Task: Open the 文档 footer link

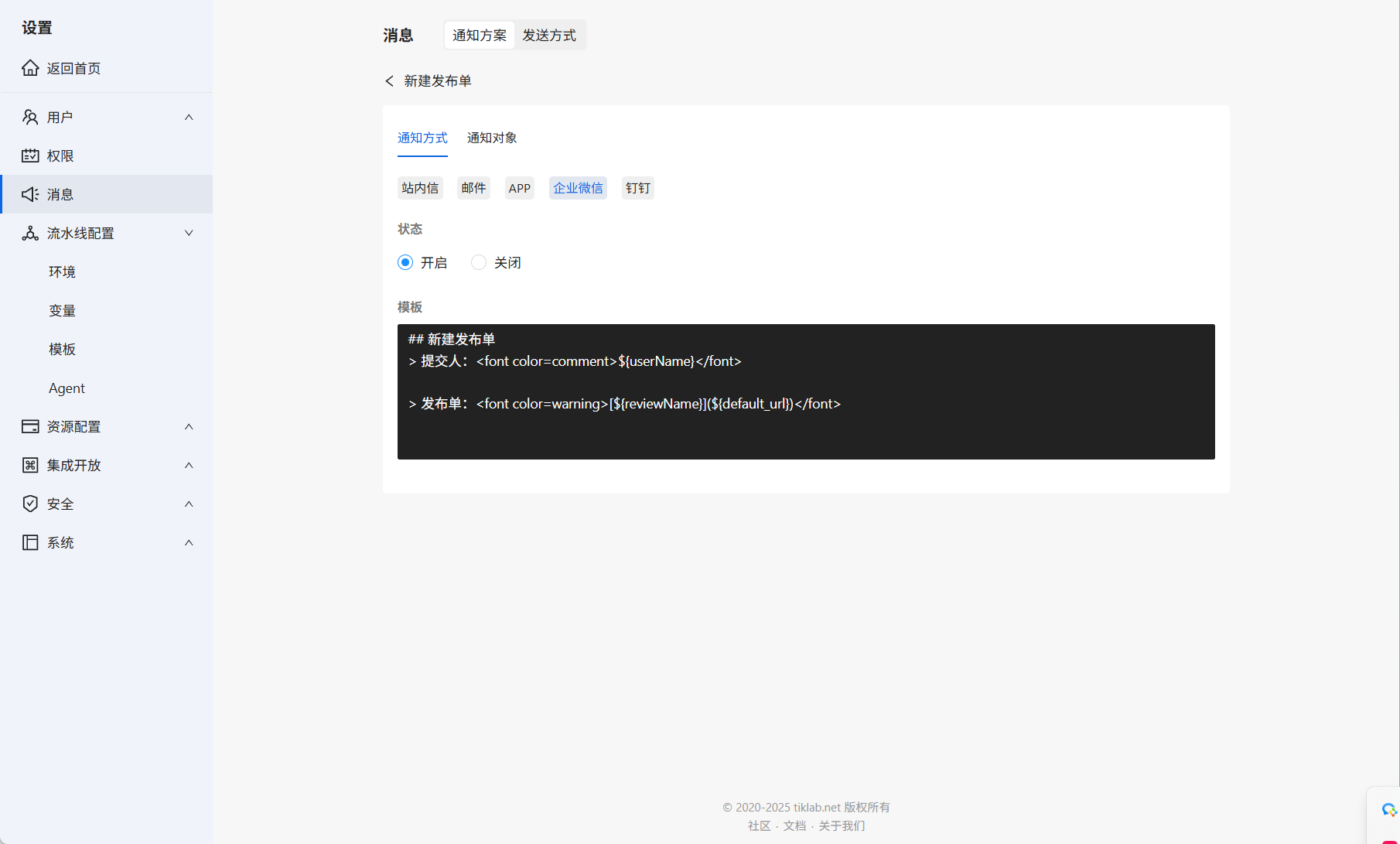Action: click(794, 825)
